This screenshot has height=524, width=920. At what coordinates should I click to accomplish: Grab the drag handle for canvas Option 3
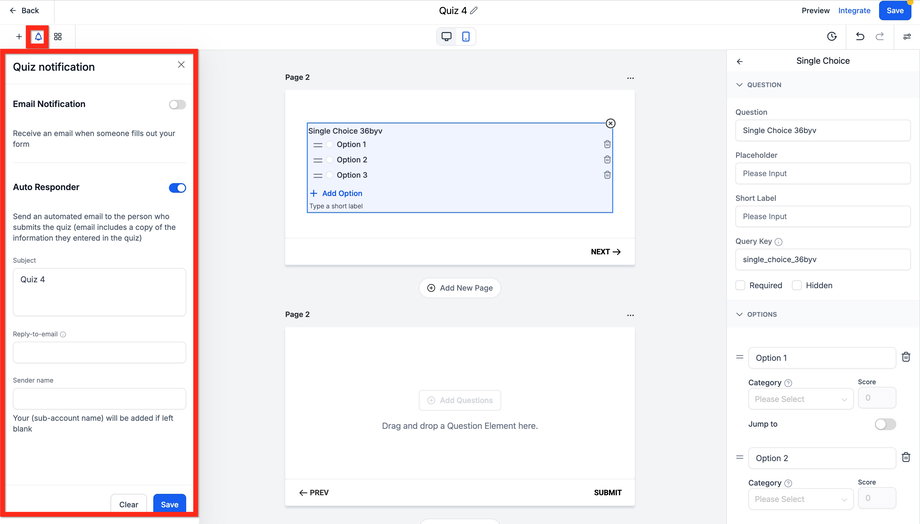317,175
